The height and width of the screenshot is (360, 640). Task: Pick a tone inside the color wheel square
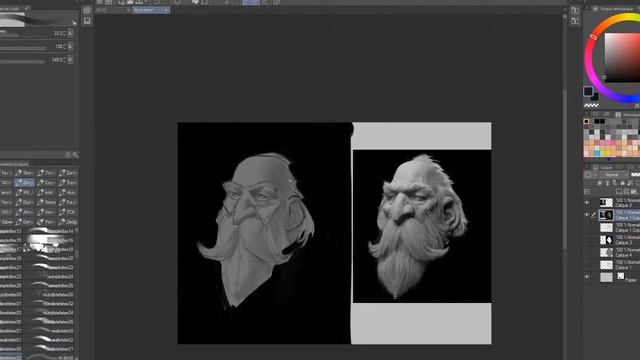click(x=622, y=57)
